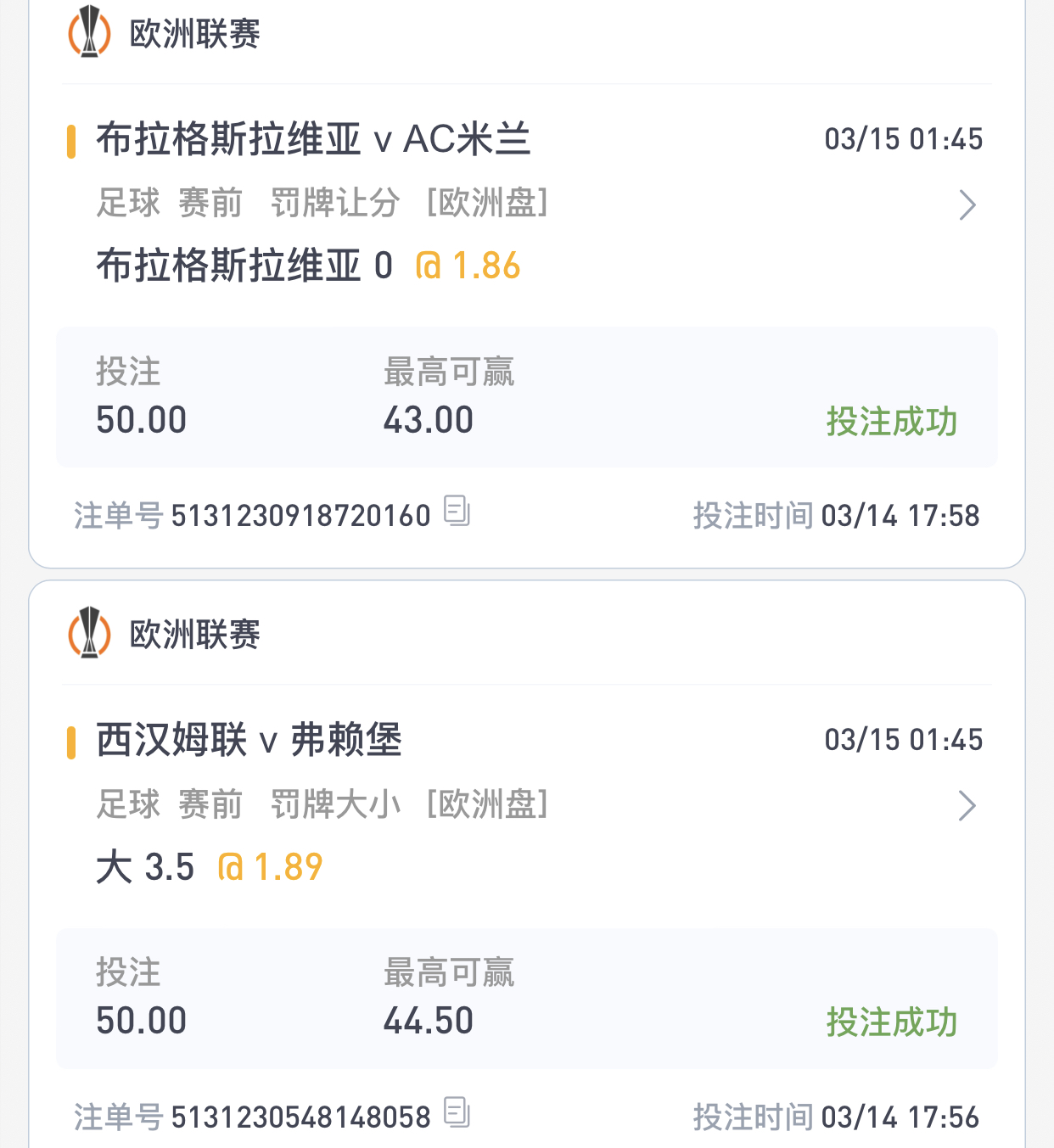Click the 罚牌大小 market type label
This screenshot has height=1148, width=1054.
[334, 804]
